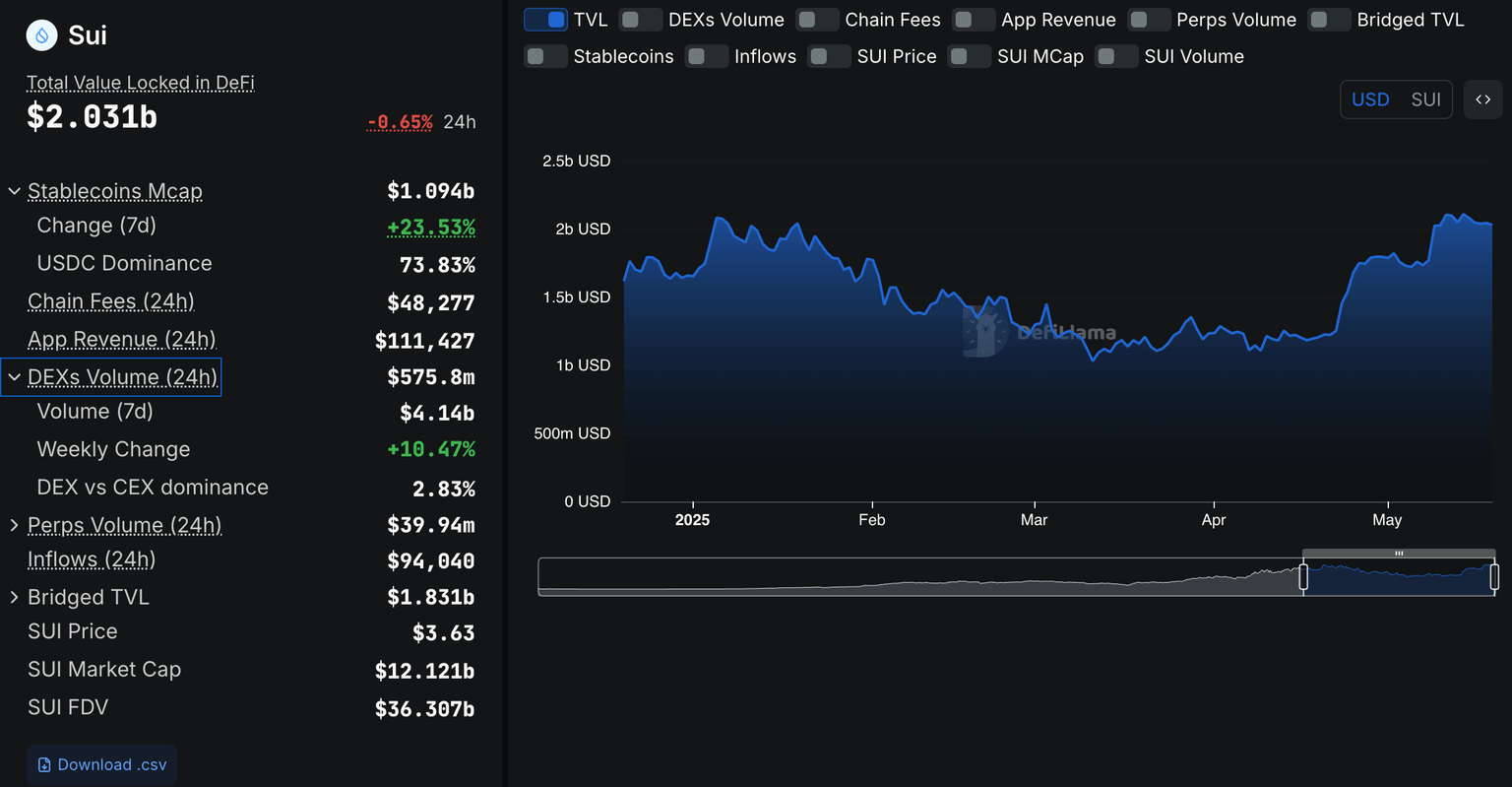The image size is (1512, 787).
Task: Show Stablecoins on the chart
Action: click(545, 56)
